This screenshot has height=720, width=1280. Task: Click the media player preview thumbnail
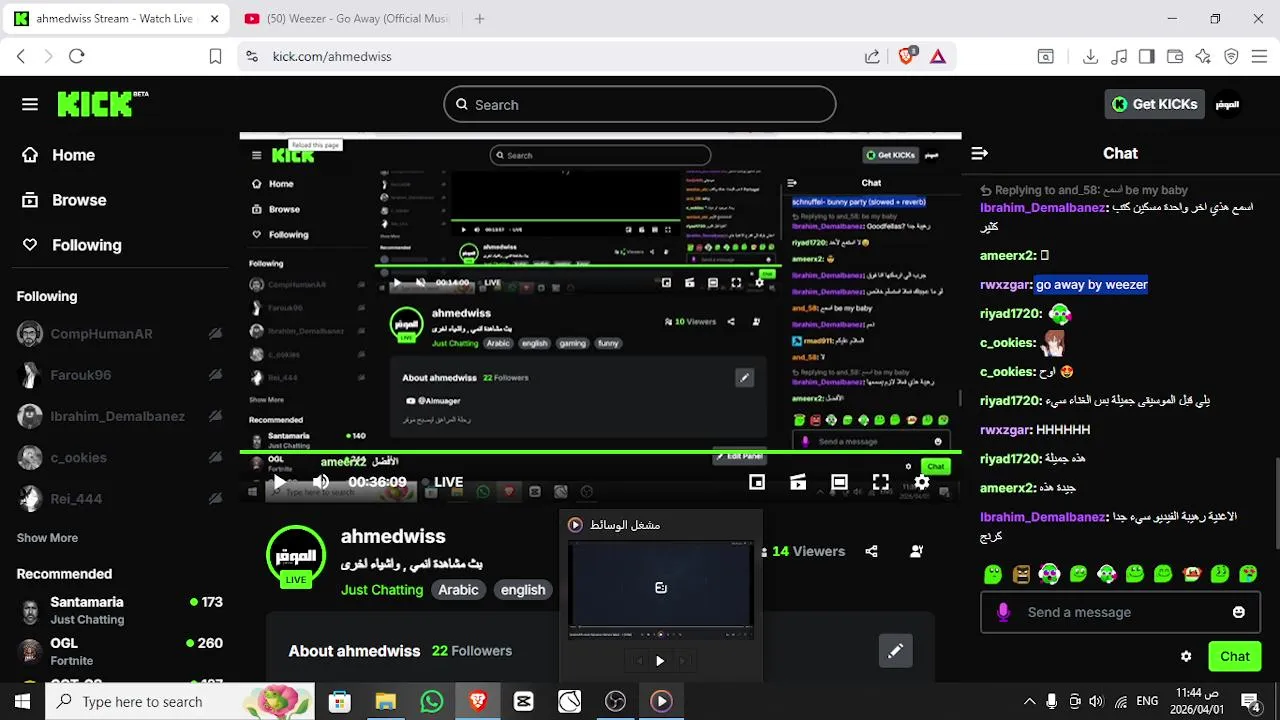(661, 588)
